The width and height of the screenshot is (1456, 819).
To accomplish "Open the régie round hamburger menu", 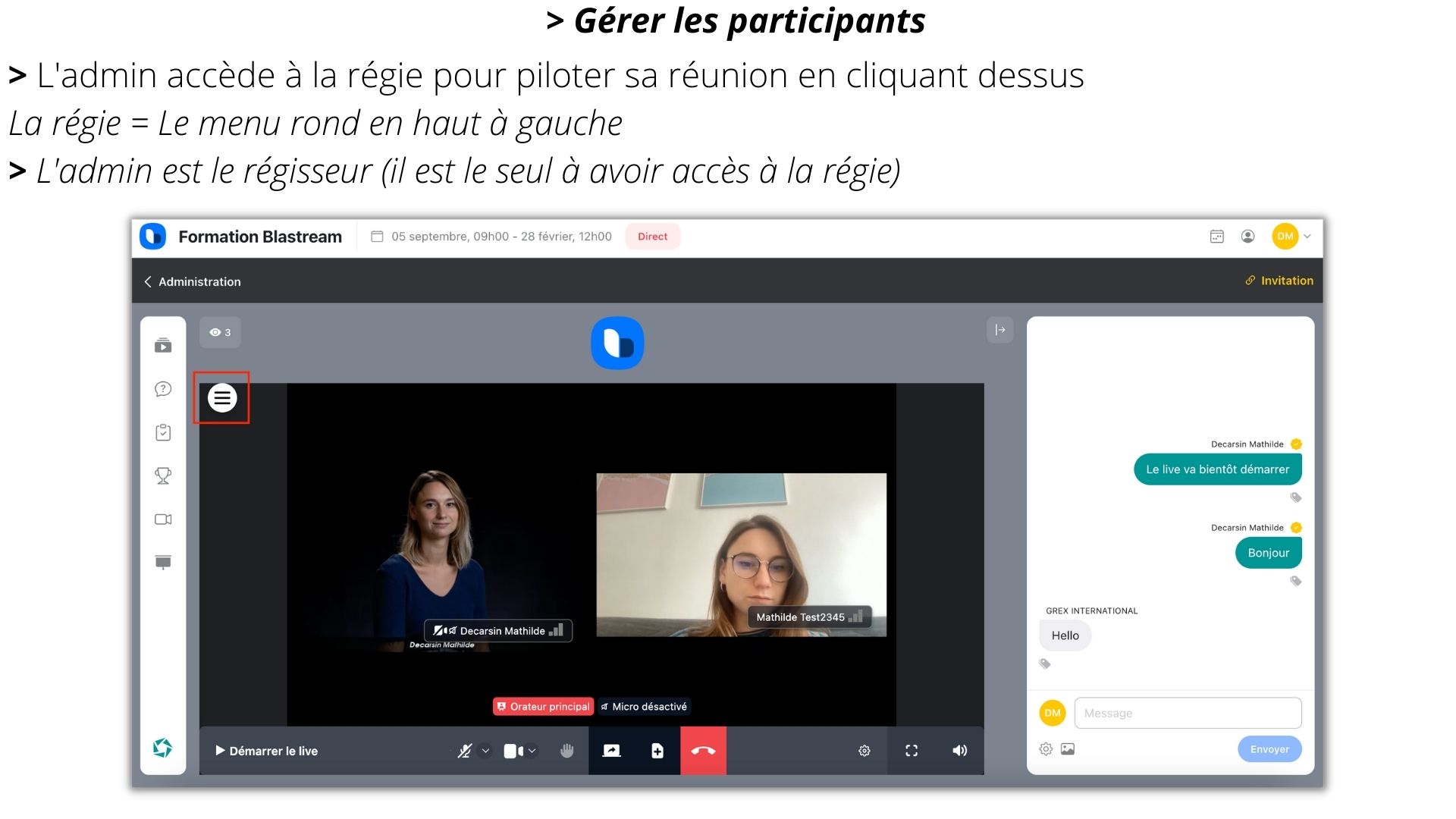I will pyautogui.click(x=222, y=397).
